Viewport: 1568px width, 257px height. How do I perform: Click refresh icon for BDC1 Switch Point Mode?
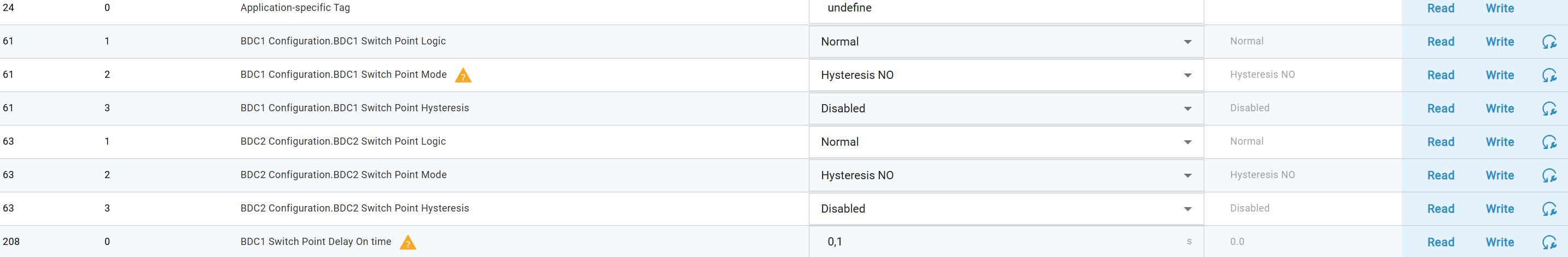(x=1549, y=76)
